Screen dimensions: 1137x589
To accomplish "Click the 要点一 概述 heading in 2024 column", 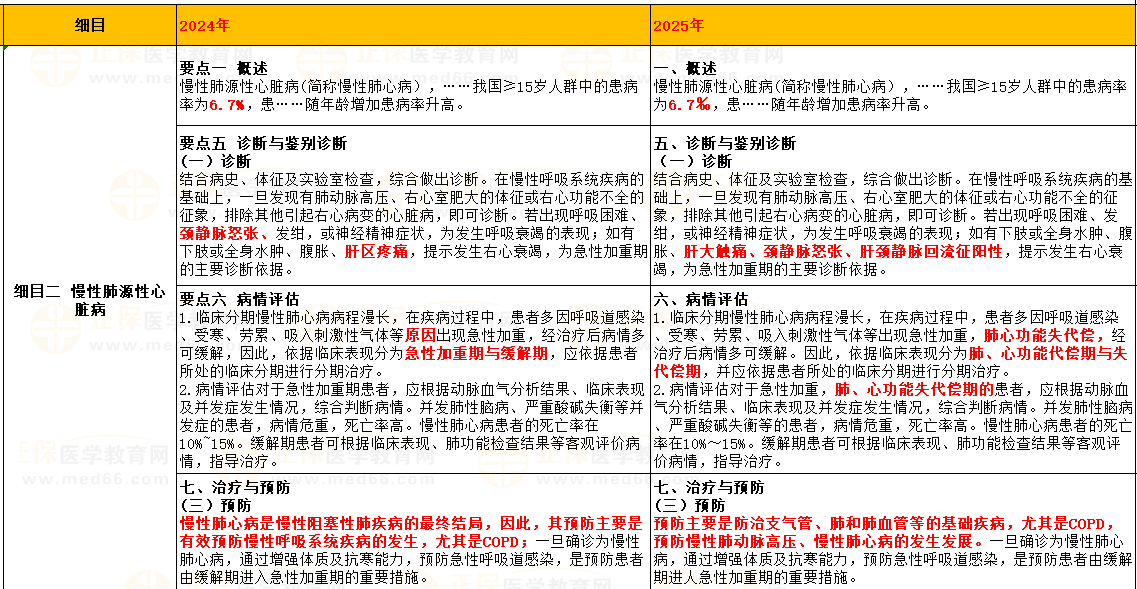I will (x=224, y=68).
